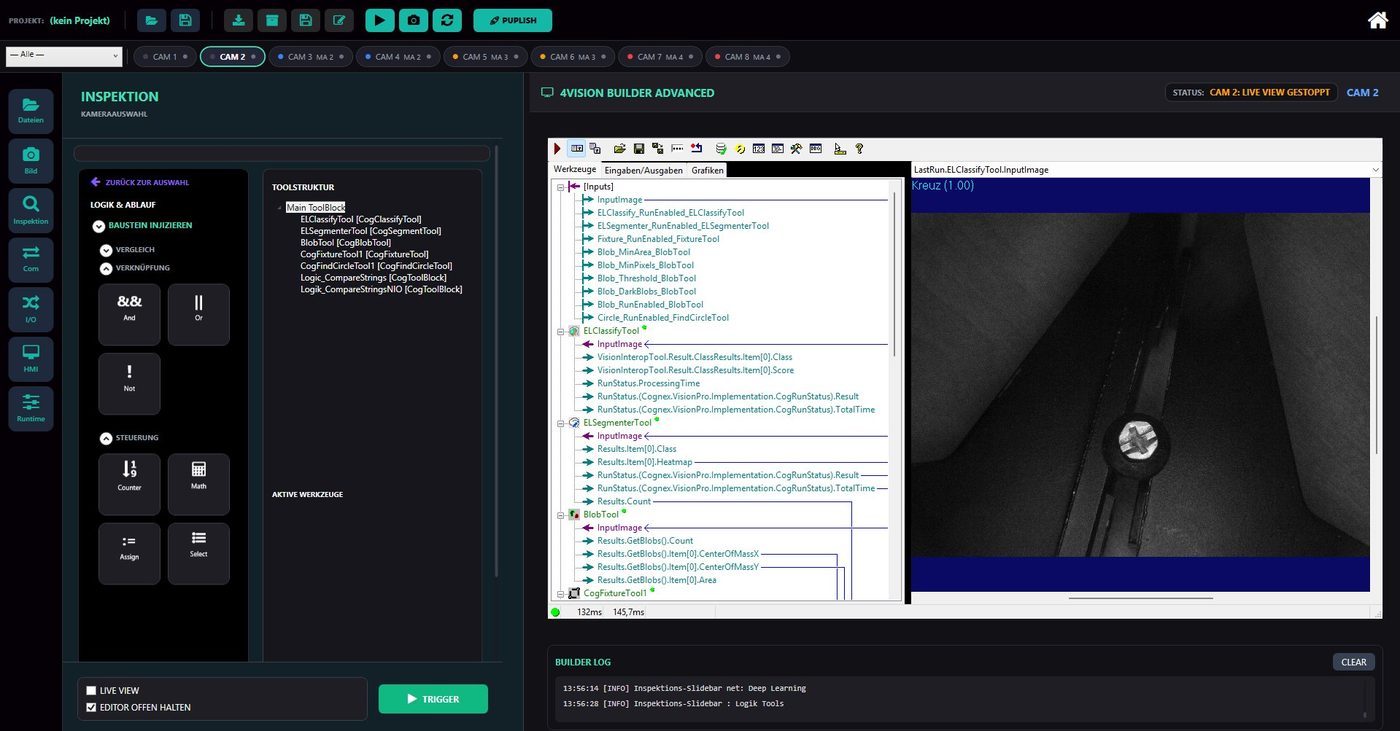Click the image display horizontal scrollbar
This screenshot has height=731, width=1400.
1140,598
